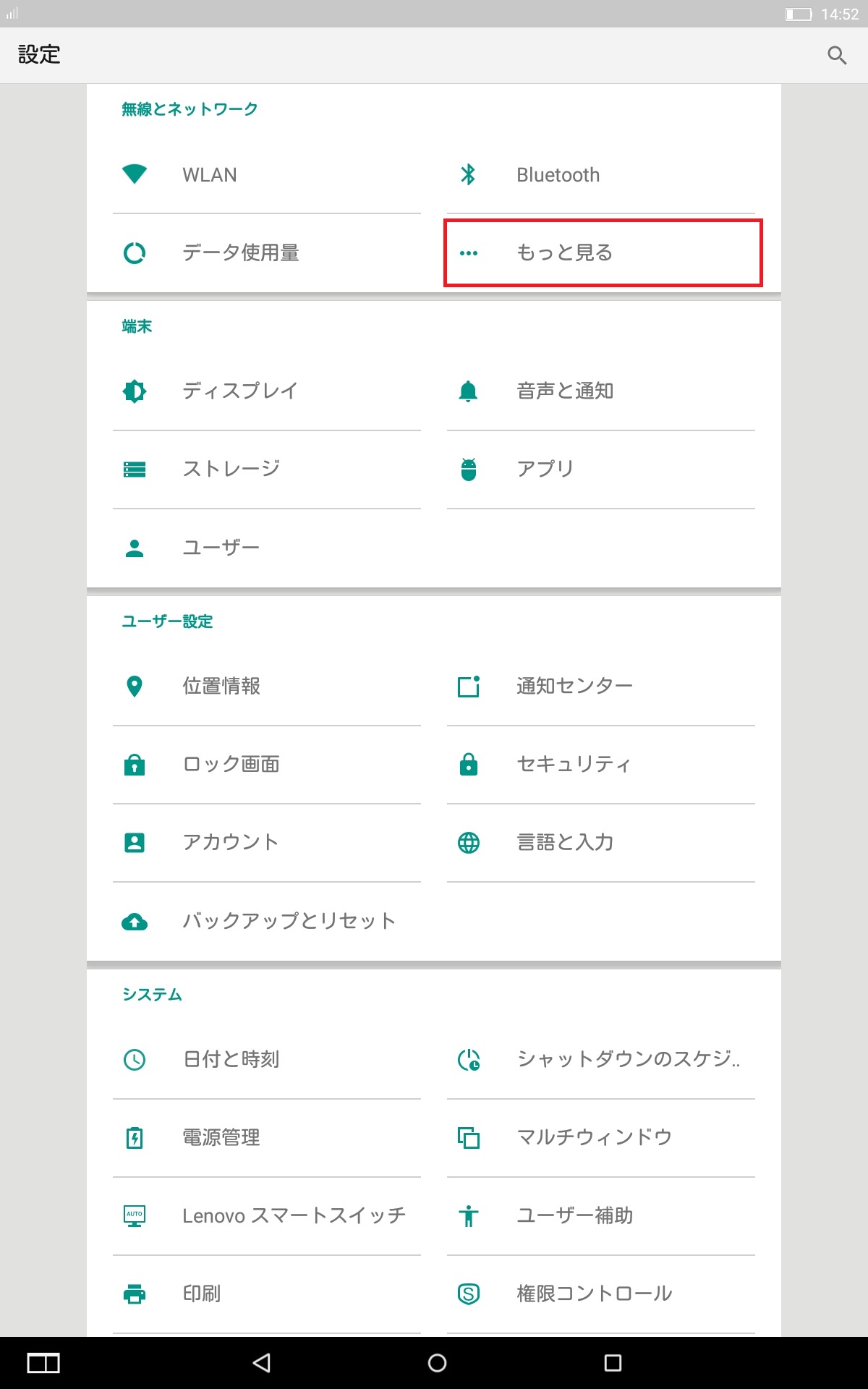Tap the search magnifier icon
The image size is (868, 1389).
pos(837,56)
